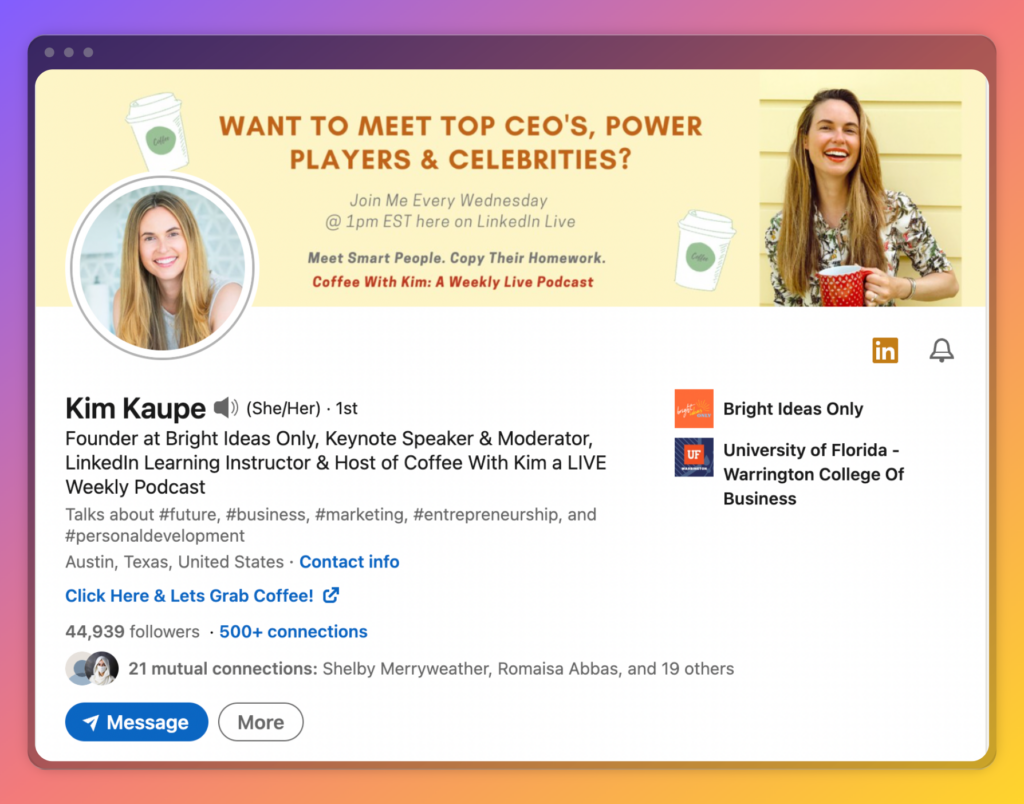This screenshot has height=804, width=1024.
Task: Click the paper plane icon on Message
Action: pyautogui.click(x=91, y=723)
